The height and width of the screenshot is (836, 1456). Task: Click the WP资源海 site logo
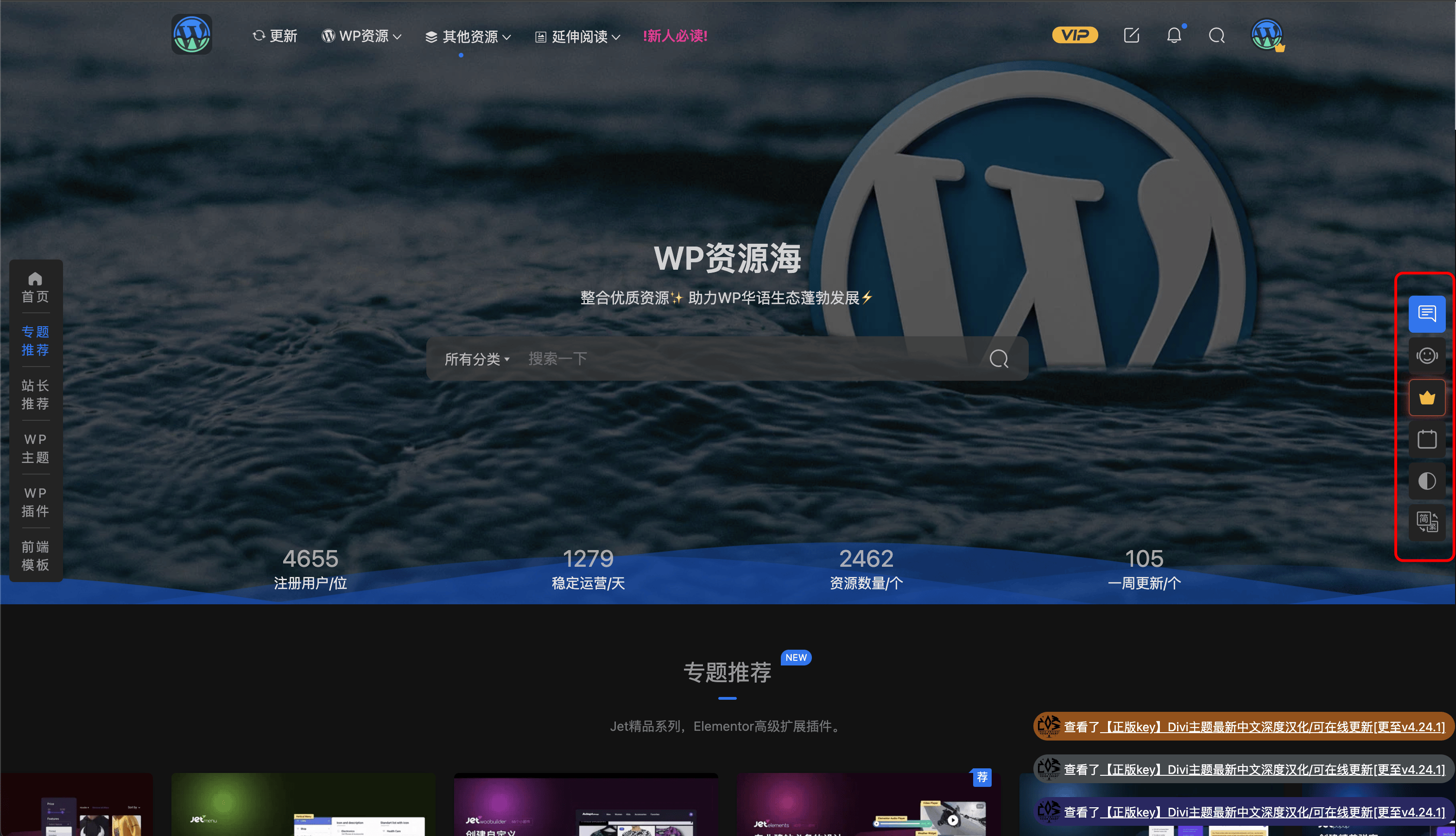click(x=192, y=35)
